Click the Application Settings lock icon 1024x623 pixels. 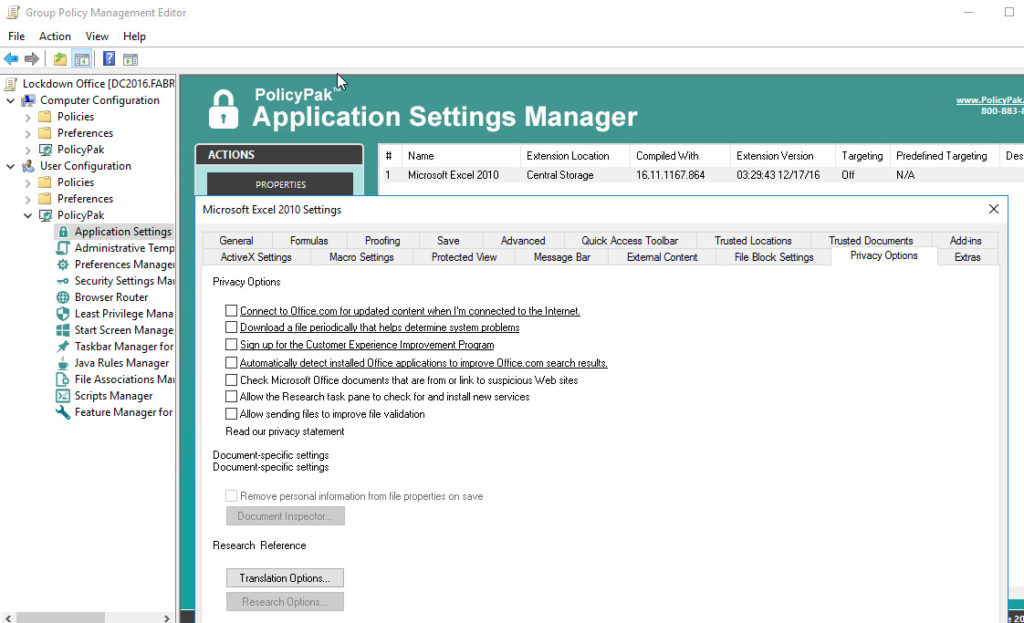point(63,232)
